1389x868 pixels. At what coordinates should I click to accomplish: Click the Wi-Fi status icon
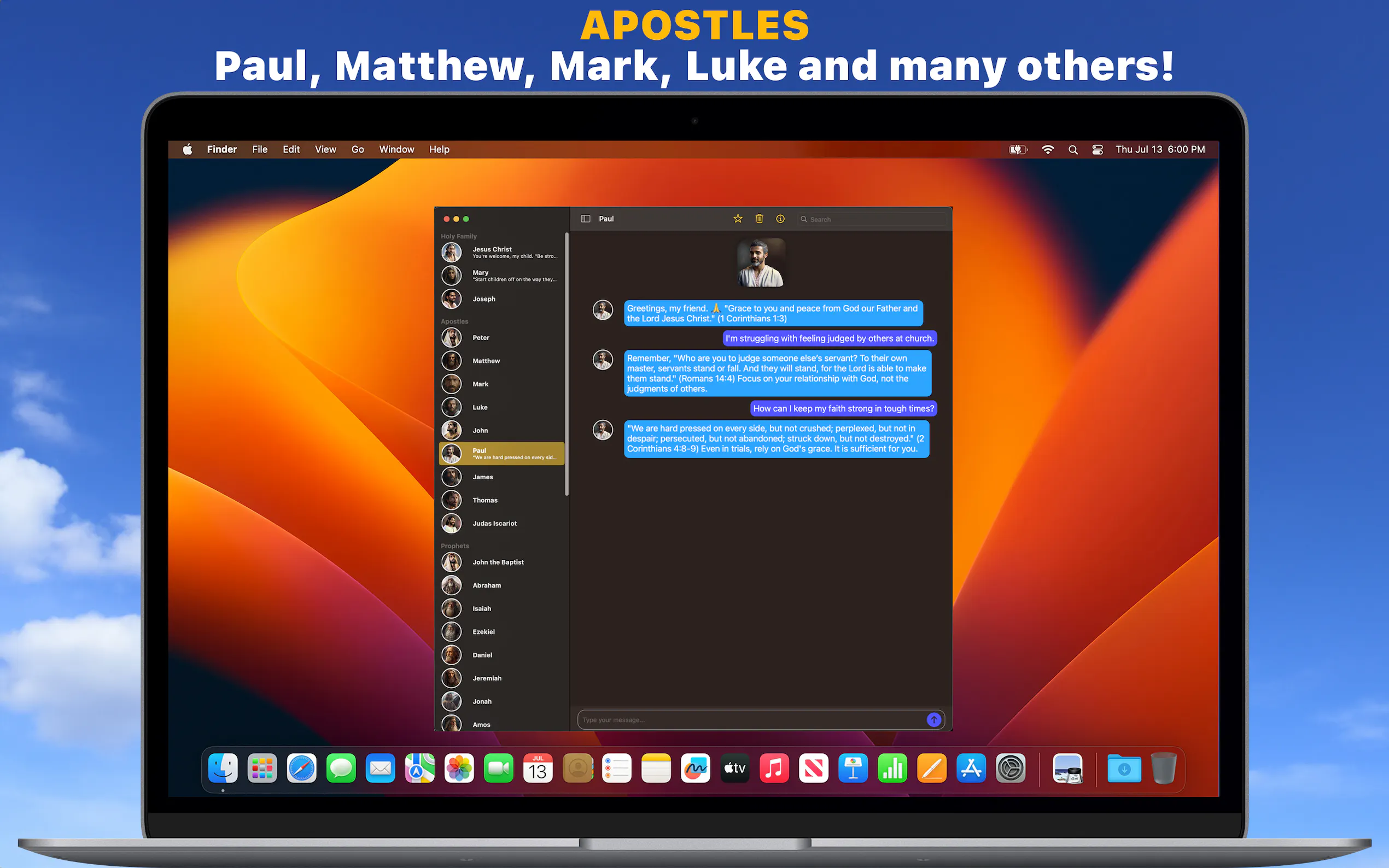click(1048, 150)
